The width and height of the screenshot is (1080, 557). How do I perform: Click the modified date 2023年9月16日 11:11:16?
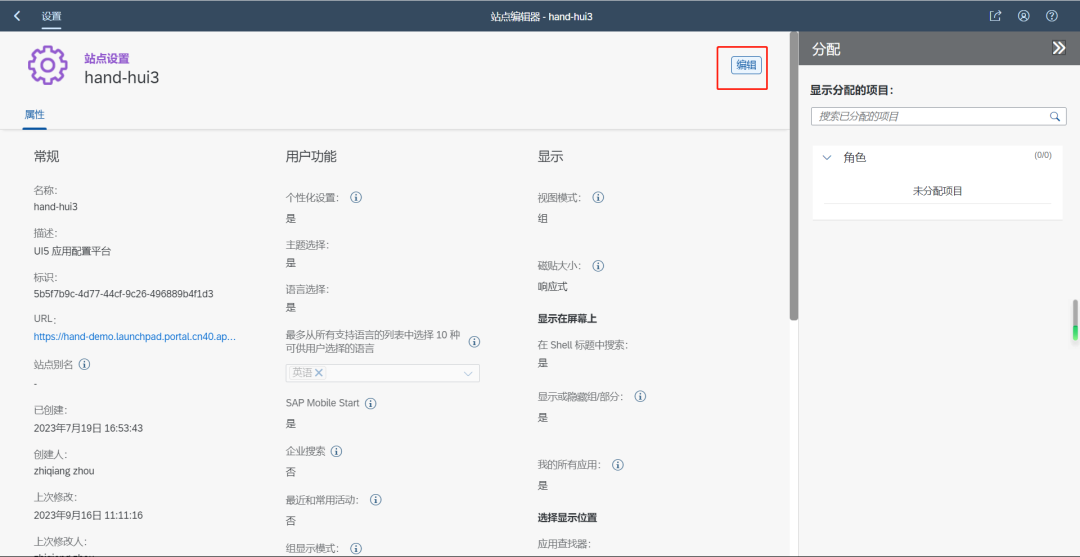pos(88,515)
